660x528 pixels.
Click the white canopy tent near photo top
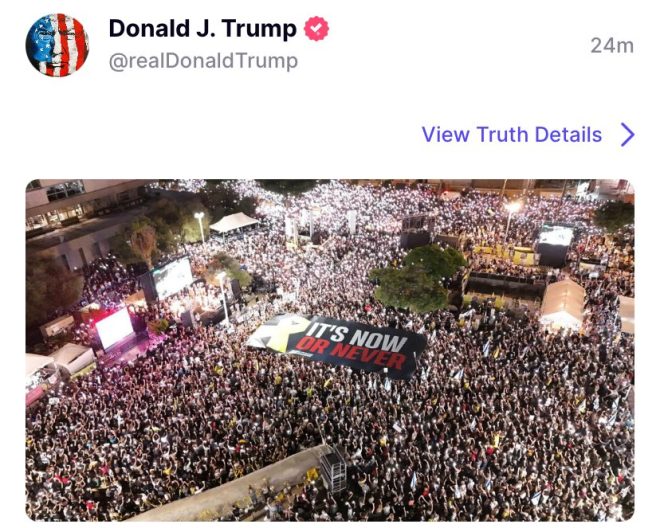234,222
